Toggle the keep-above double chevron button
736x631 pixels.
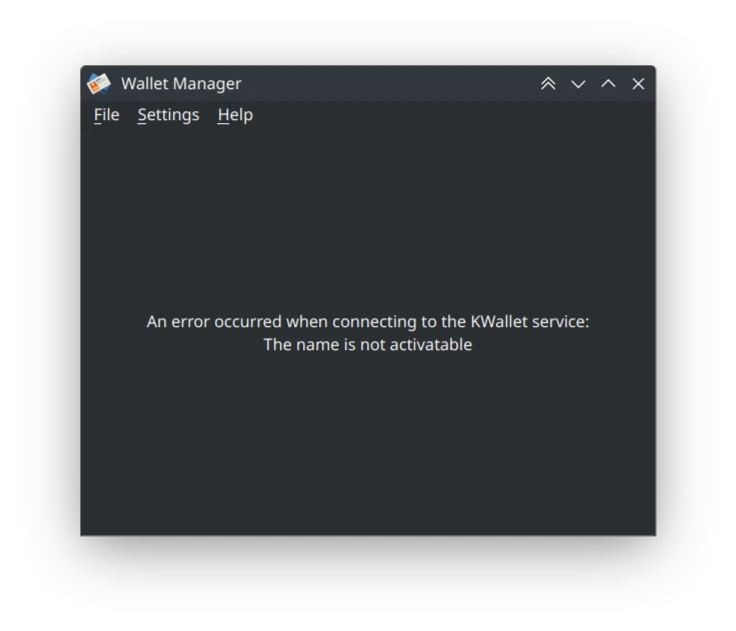click(x=548, y=84)
